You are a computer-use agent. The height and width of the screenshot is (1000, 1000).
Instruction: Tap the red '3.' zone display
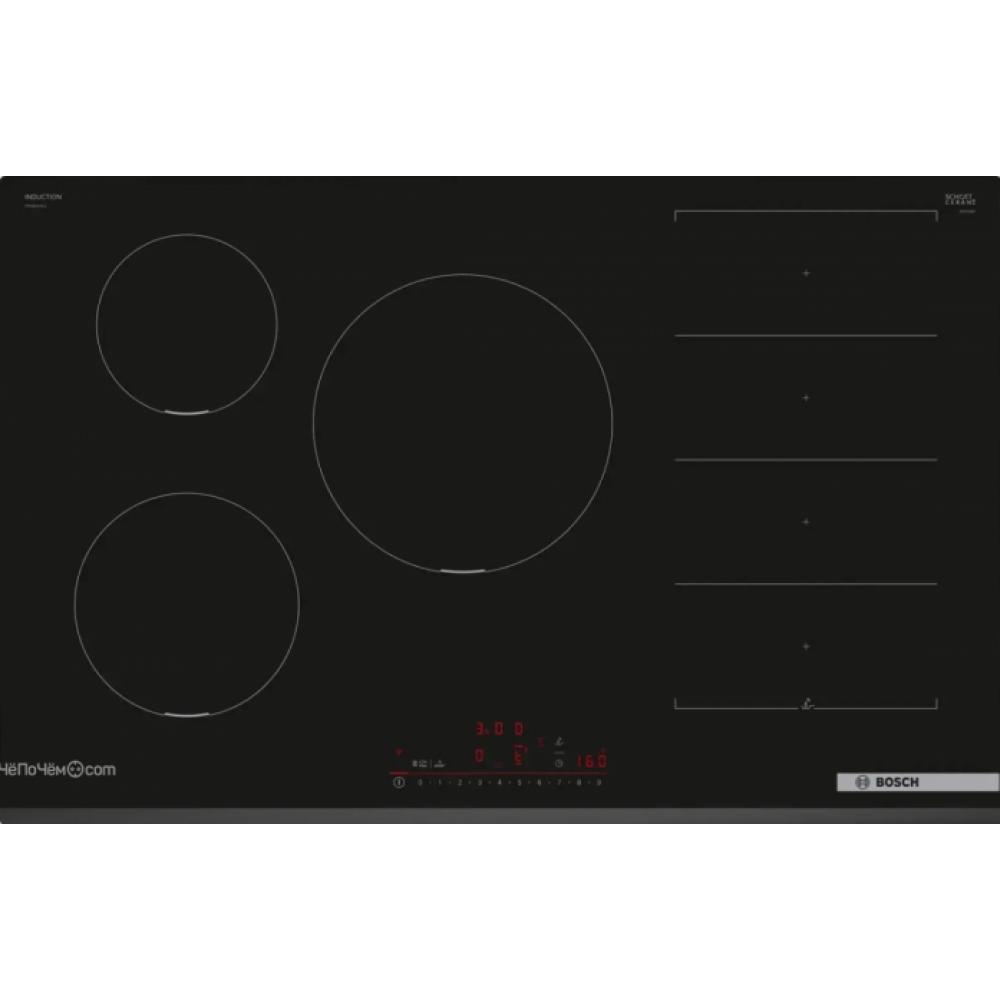(482, 728)
